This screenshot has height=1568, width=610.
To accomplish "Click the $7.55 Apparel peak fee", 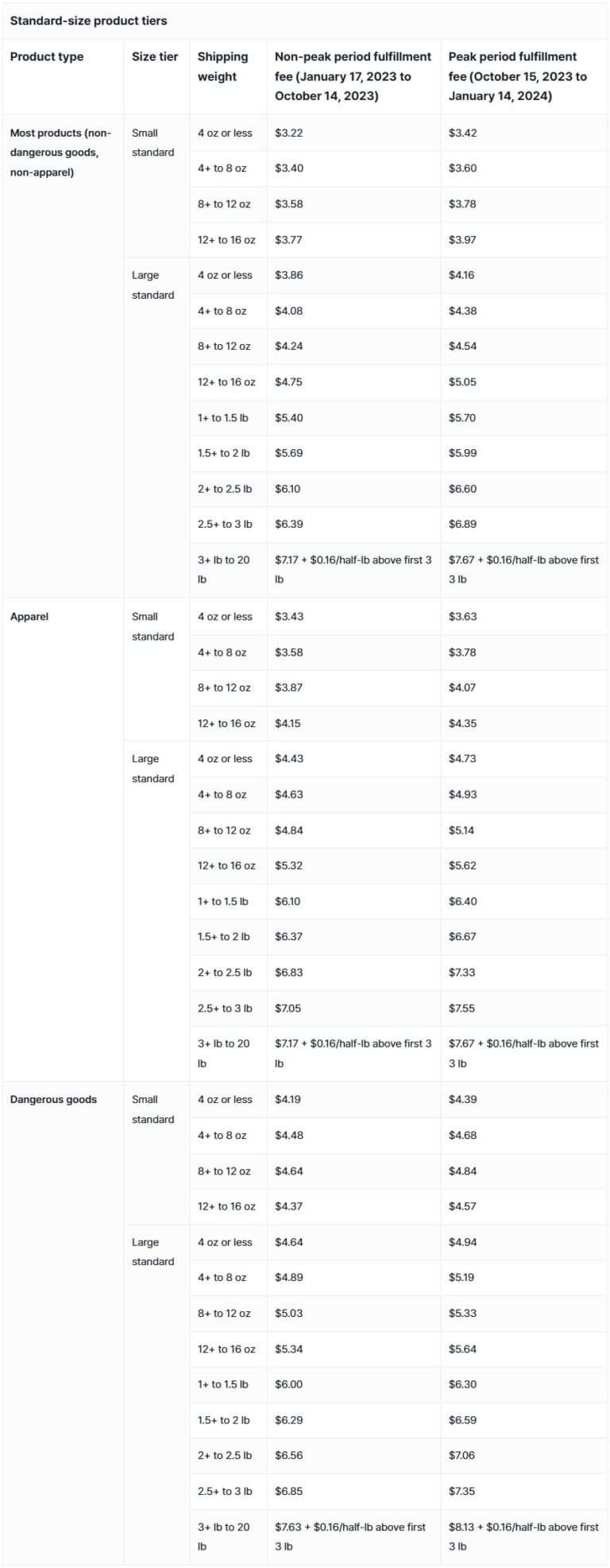I will click(462, 1009).
